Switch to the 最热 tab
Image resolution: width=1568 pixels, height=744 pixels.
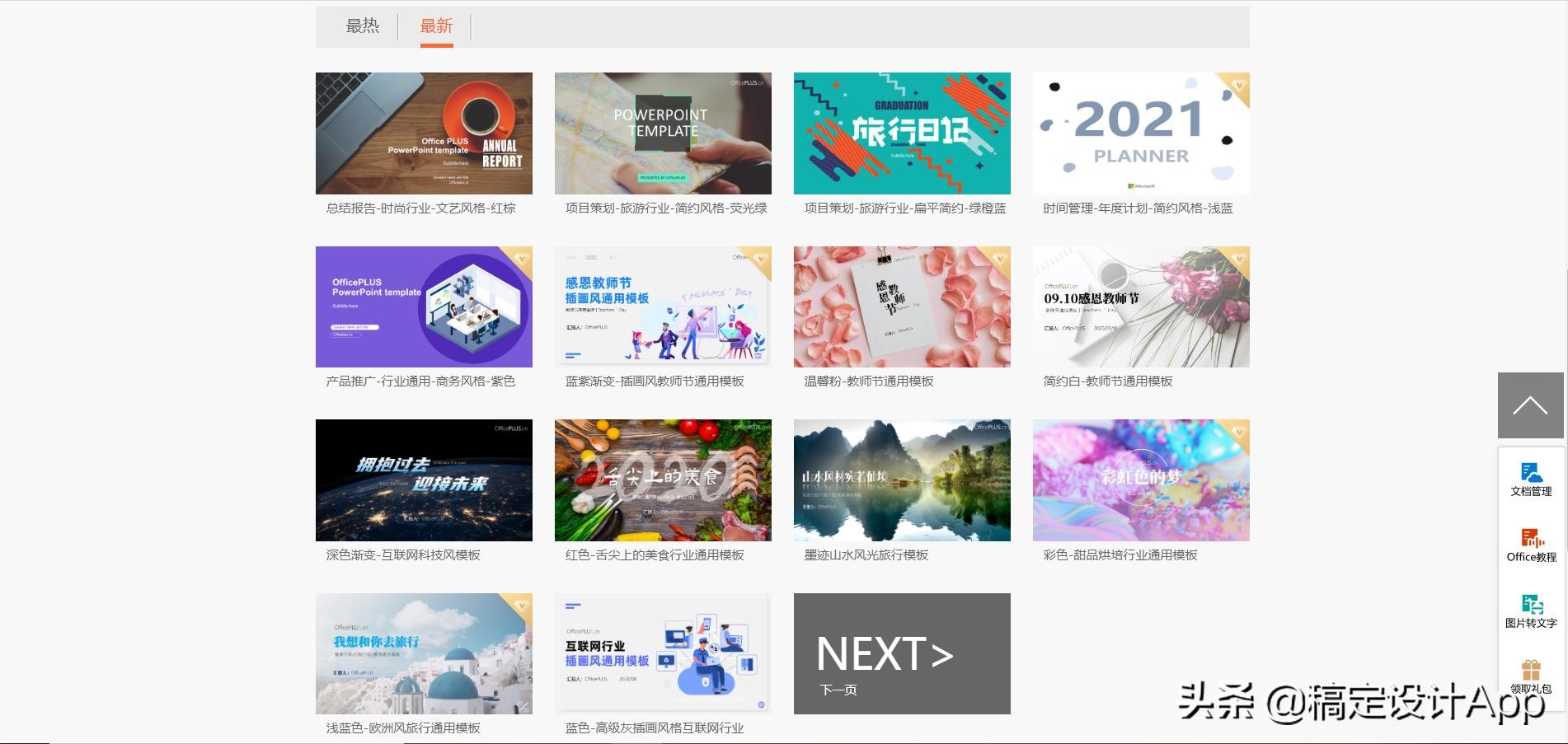362,26
